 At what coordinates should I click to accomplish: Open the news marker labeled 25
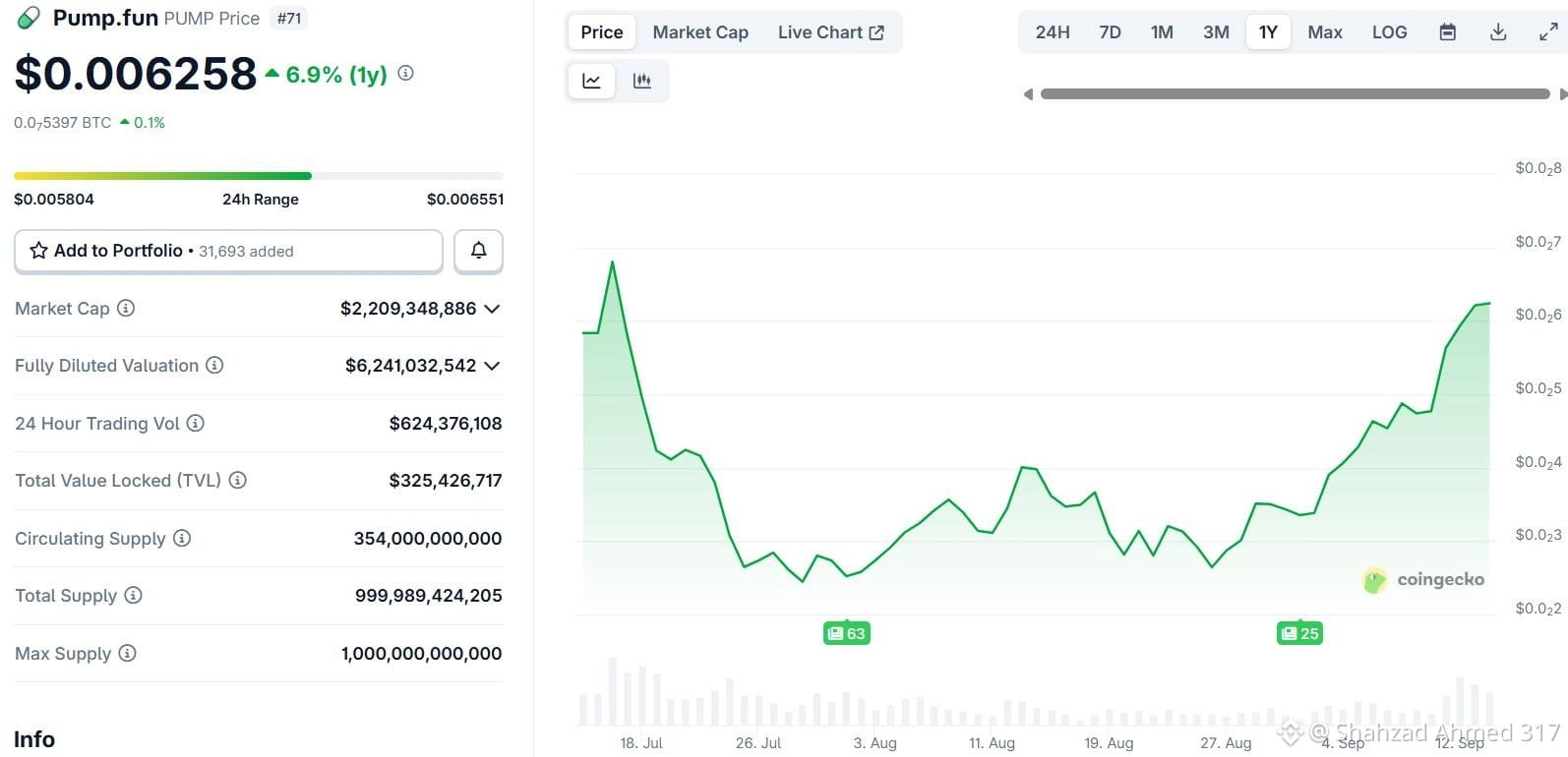point(1299,633)
